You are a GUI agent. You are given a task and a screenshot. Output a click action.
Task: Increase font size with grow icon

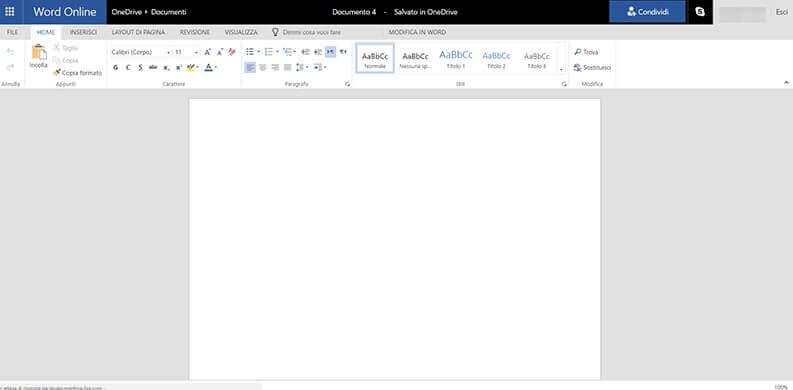point(207,52)
